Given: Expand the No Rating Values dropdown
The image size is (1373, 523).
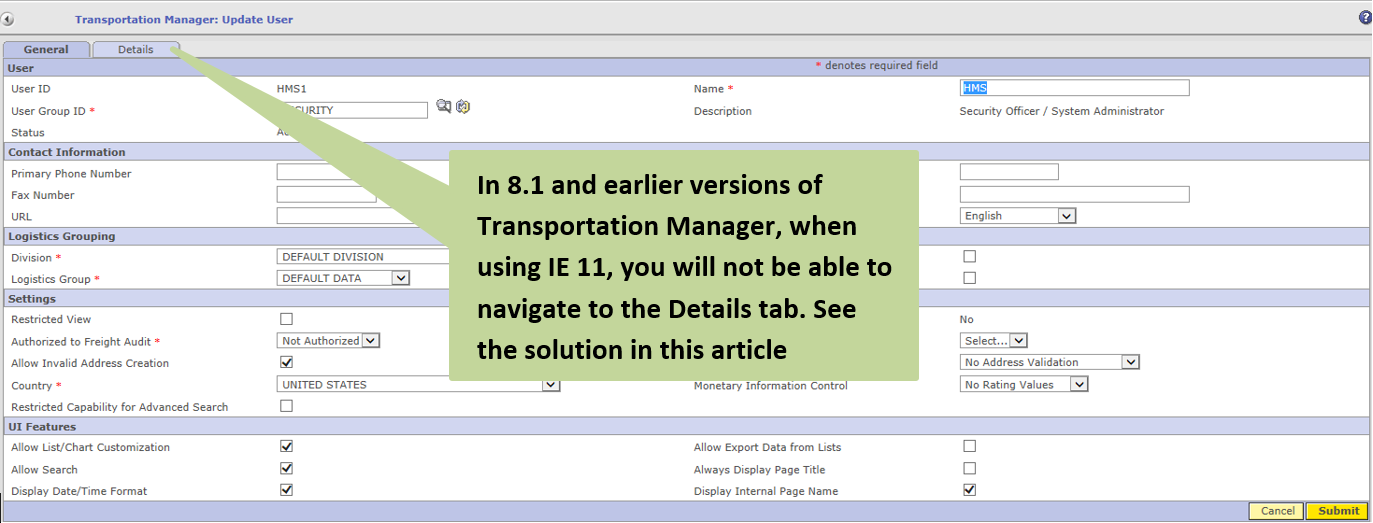Looking at the screenshot, I should pyautogui.click(x=1024, y=385).
